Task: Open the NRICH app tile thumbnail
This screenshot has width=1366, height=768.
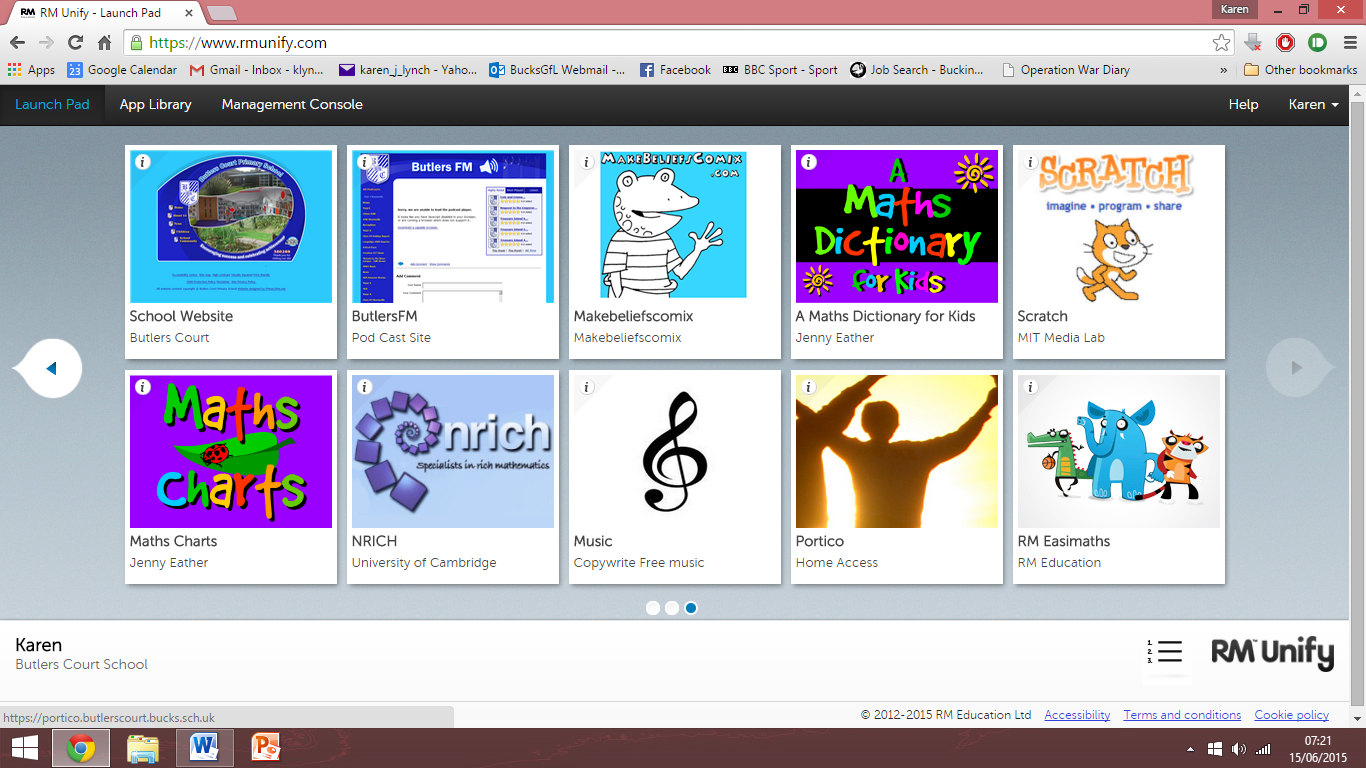Action: click(452, 451)
